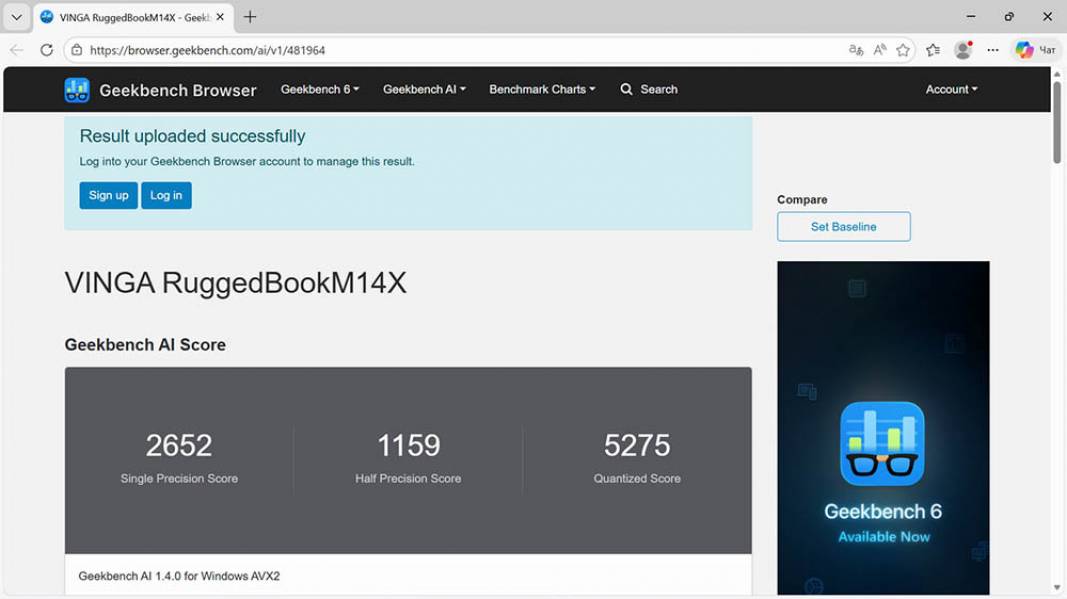Click the 1159 Half Precision Score value
Image resolution: width=1067 pixels, height=599 pixels.
408,445
